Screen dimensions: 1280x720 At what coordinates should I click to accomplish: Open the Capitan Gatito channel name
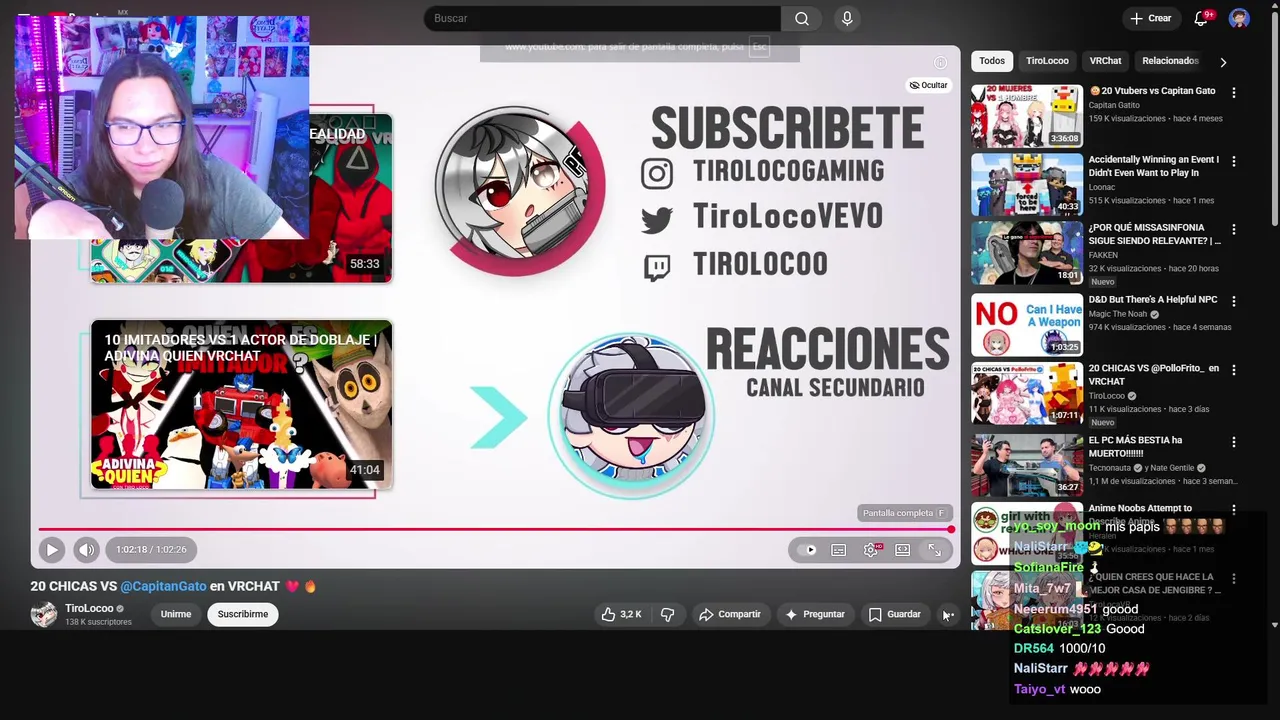tap(1114, 105)
